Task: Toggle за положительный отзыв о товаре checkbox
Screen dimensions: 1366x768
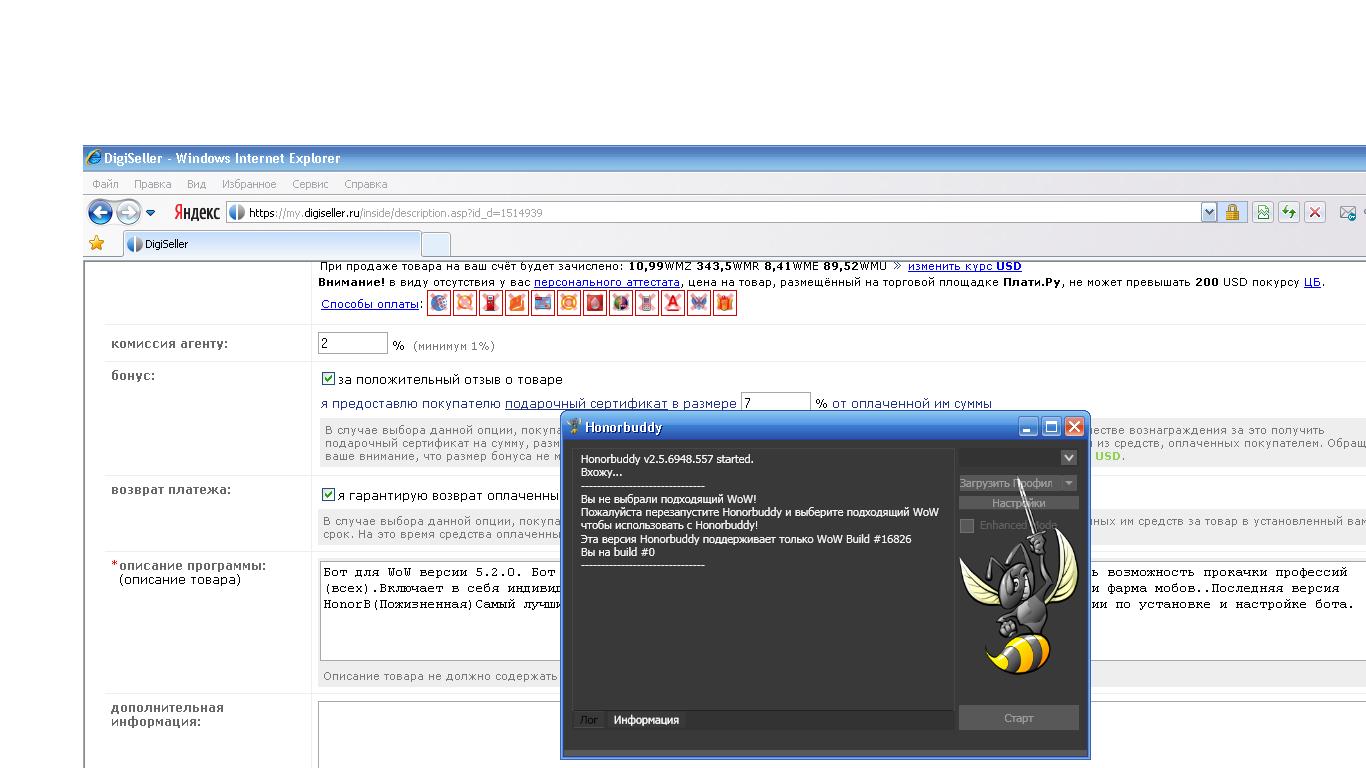Action: (x=328, y=379)
